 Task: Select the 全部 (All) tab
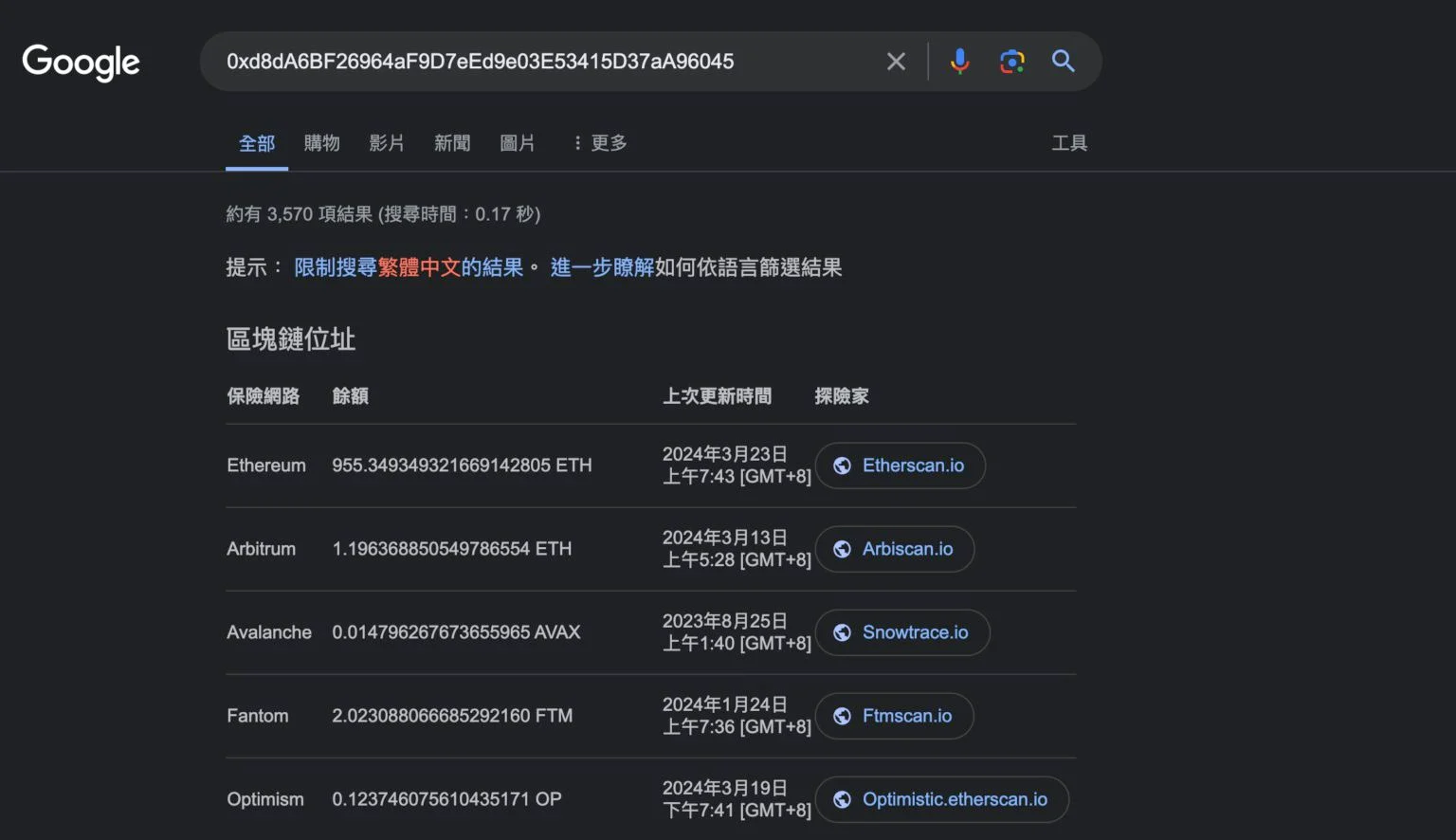tap(257, 143)
